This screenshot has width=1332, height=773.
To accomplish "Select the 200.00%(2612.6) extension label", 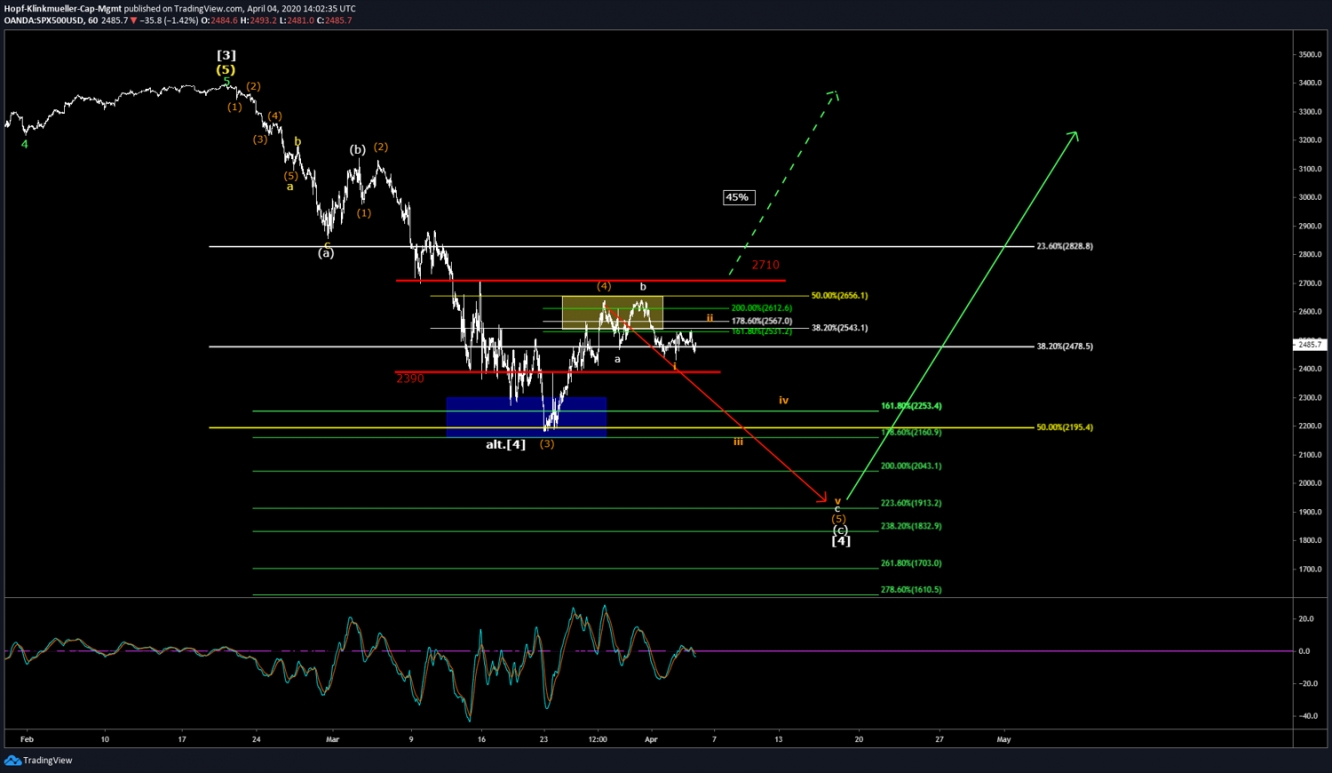I will (762, 308).
